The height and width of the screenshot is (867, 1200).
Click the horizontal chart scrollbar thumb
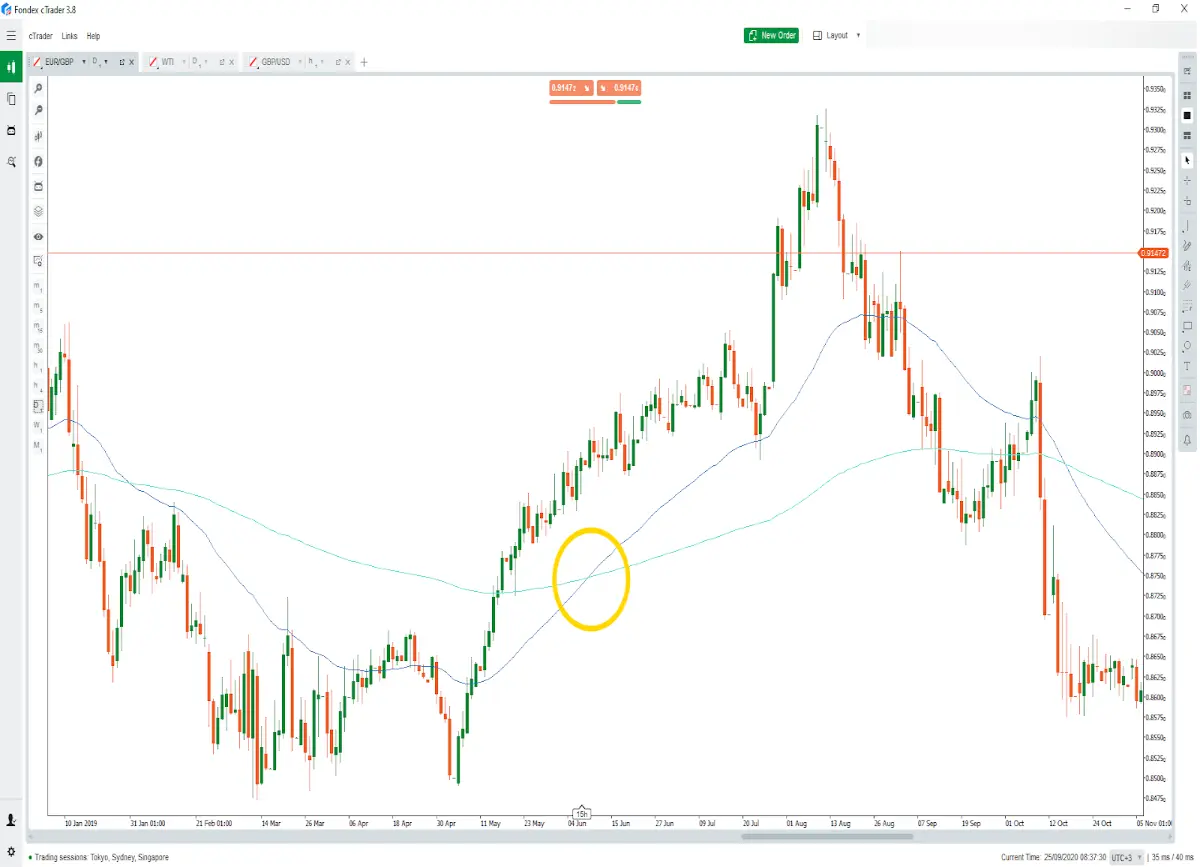(x=827, y=836)
